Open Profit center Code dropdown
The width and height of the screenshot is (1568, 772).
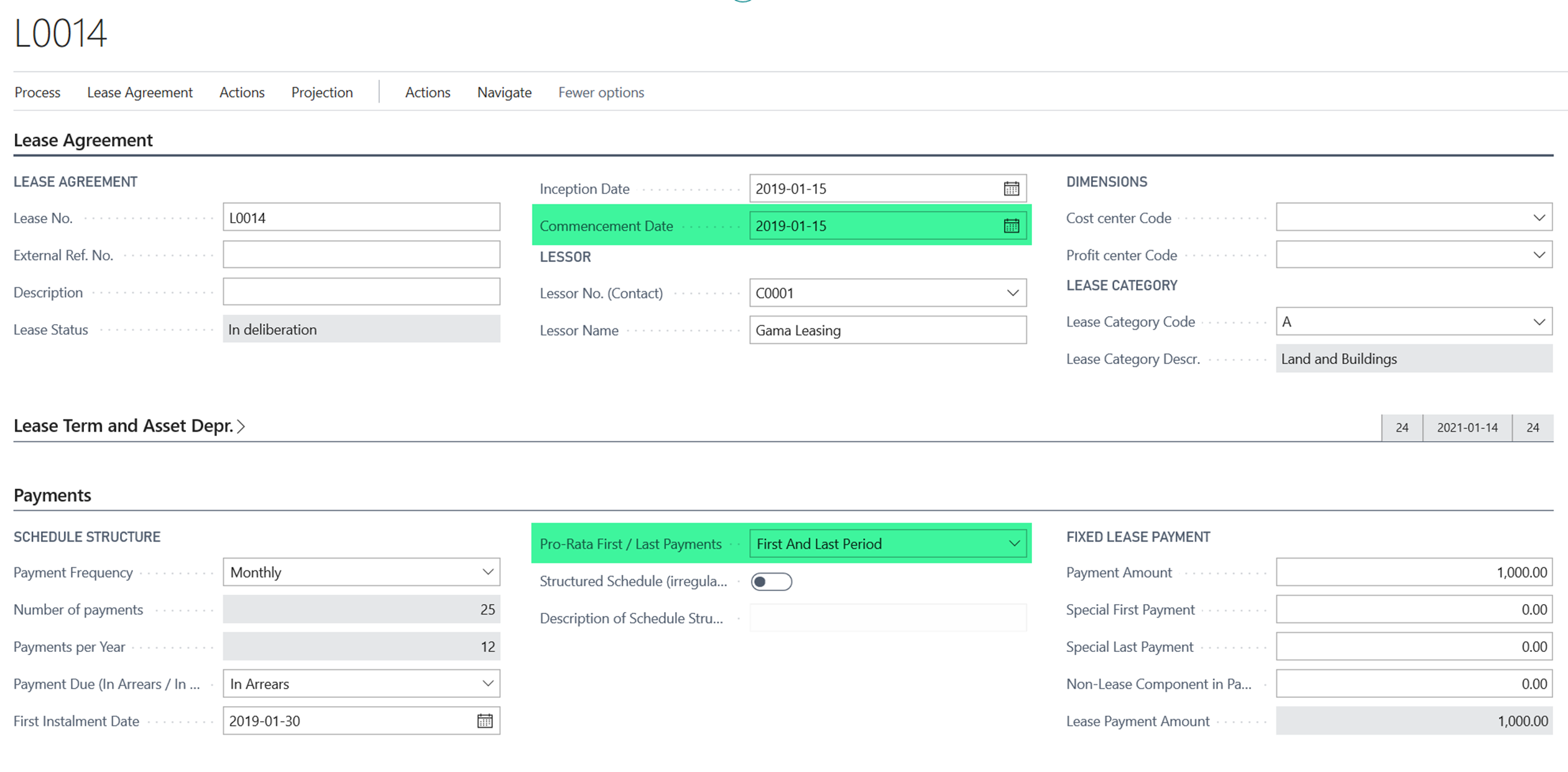pos(1539,255)
